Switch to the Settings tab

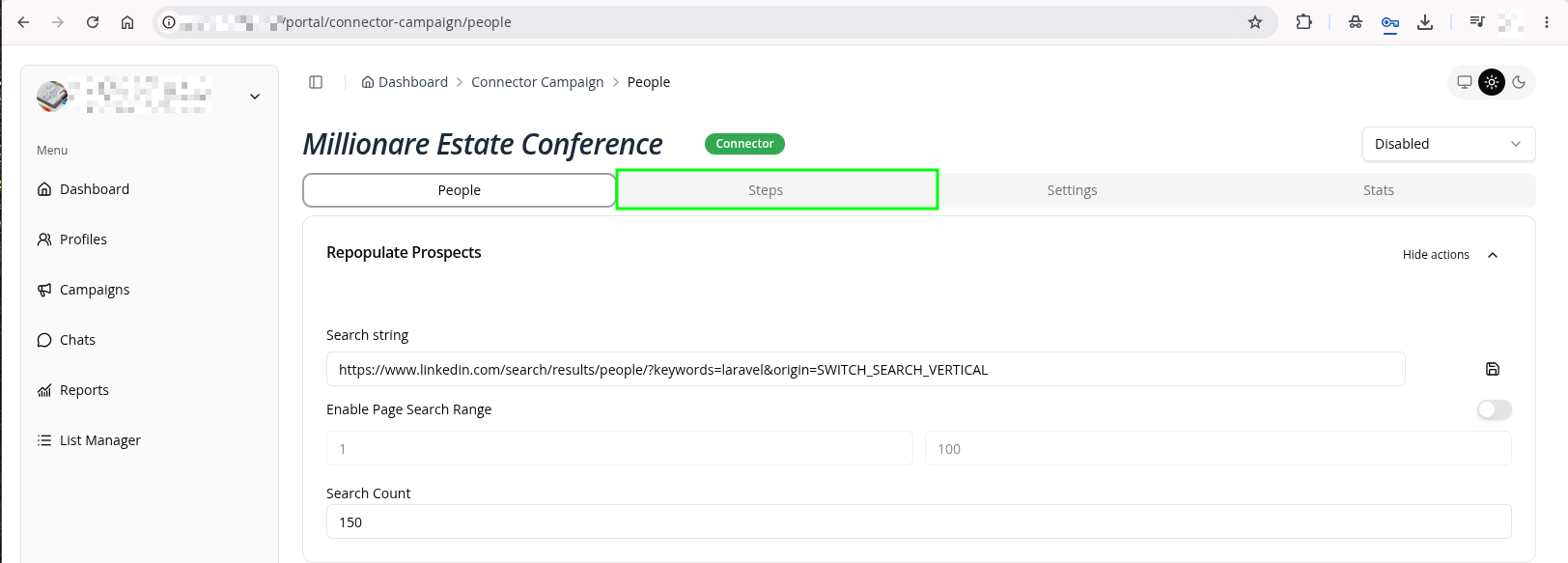(1072, 190)
